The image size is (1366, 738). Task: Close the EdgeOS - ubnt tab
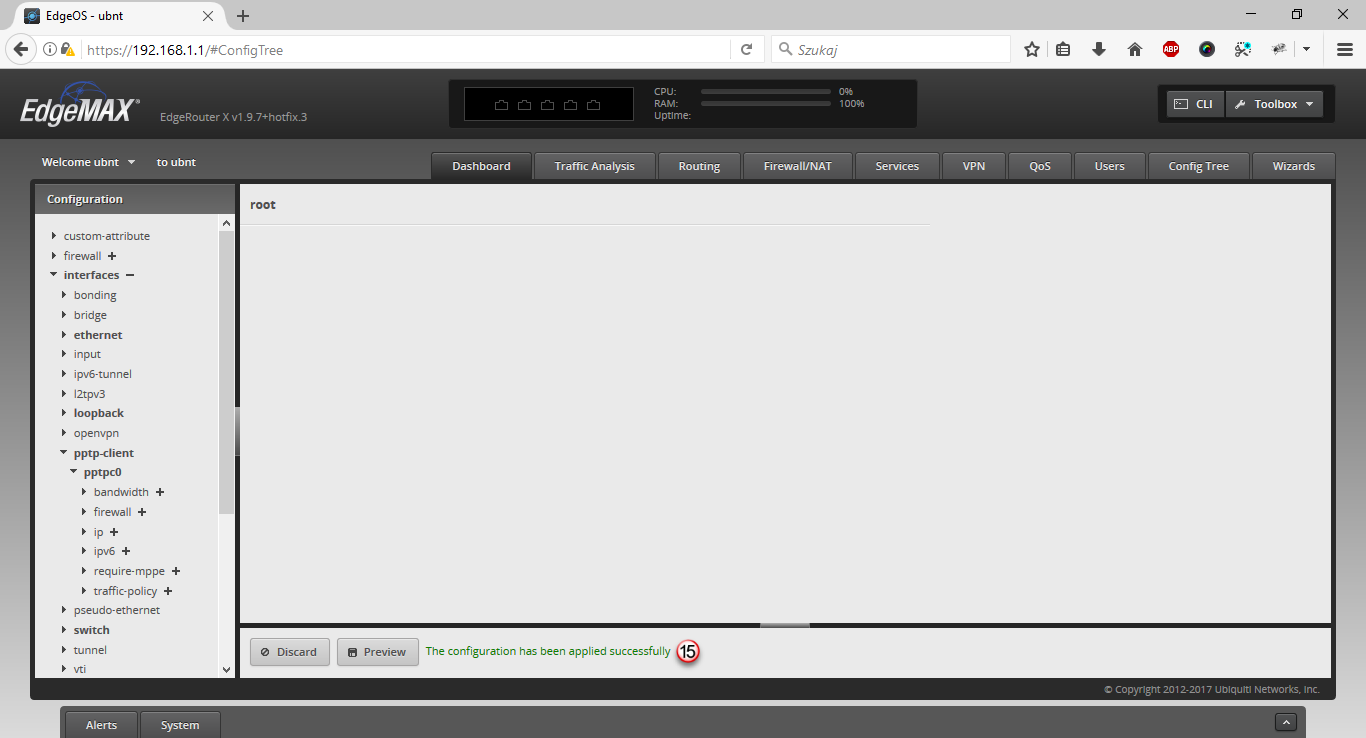click(208, 16)
